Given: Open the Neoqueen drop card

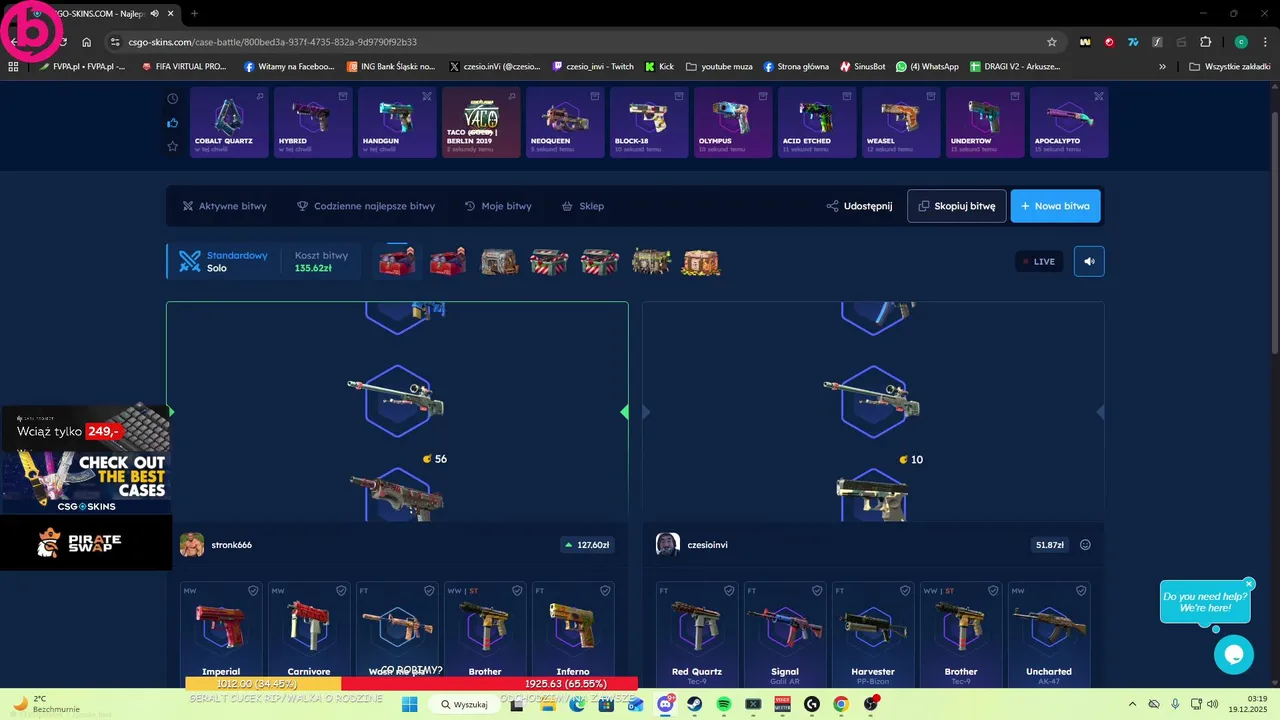Looking at the screenshot, I should (565, 122).
